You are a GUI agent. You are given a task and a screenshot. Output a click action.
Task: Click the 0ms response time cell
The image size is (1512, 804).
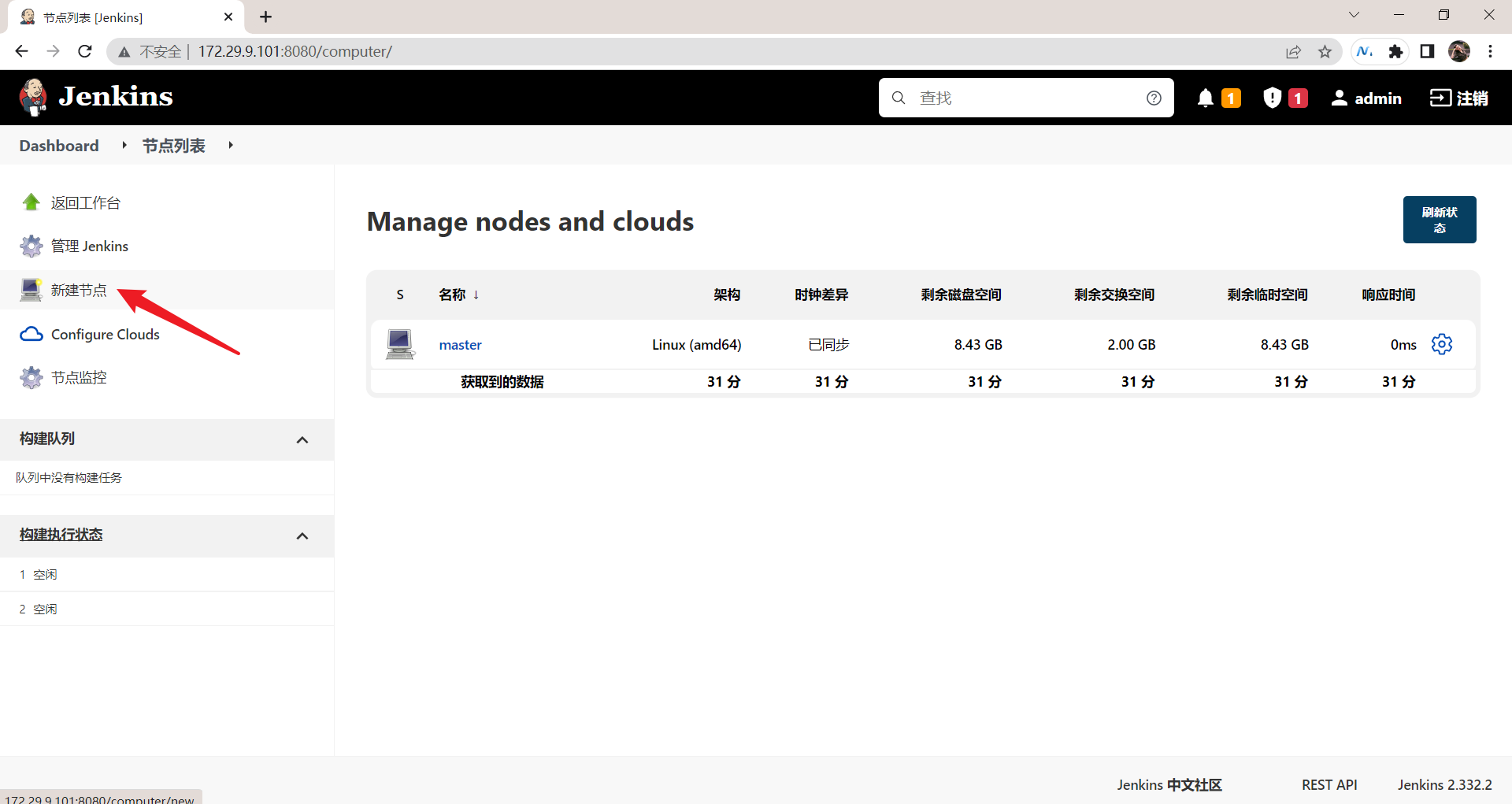[1403, 345]
